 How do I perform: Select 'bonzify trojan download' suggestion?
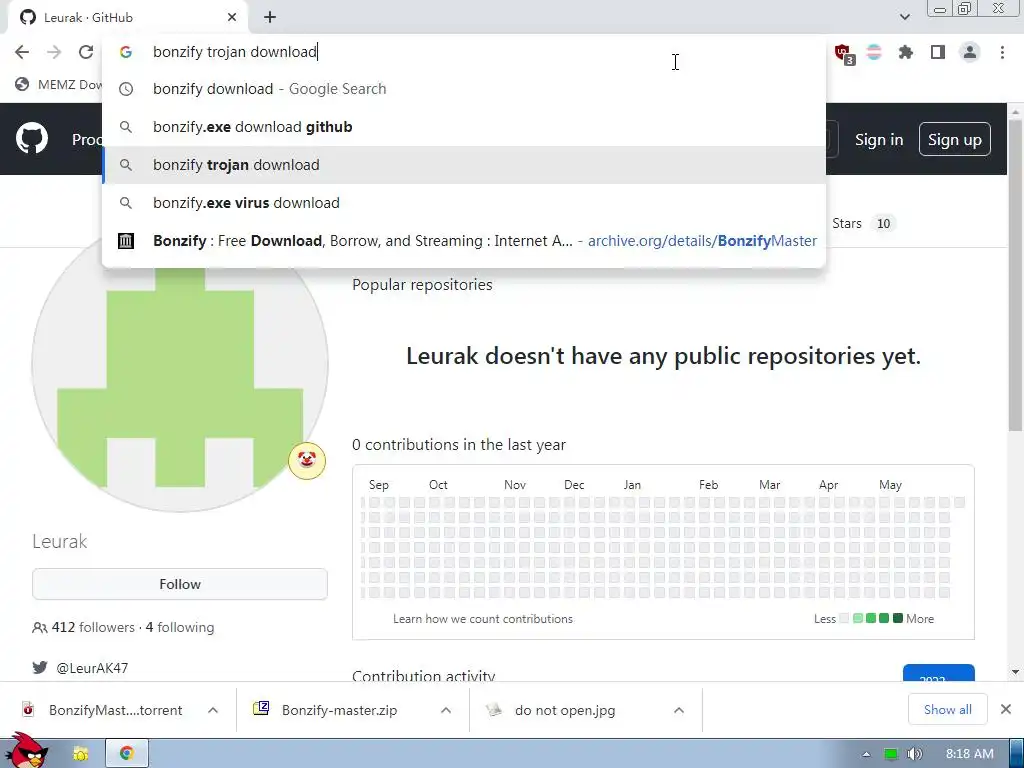coord(464,165)
